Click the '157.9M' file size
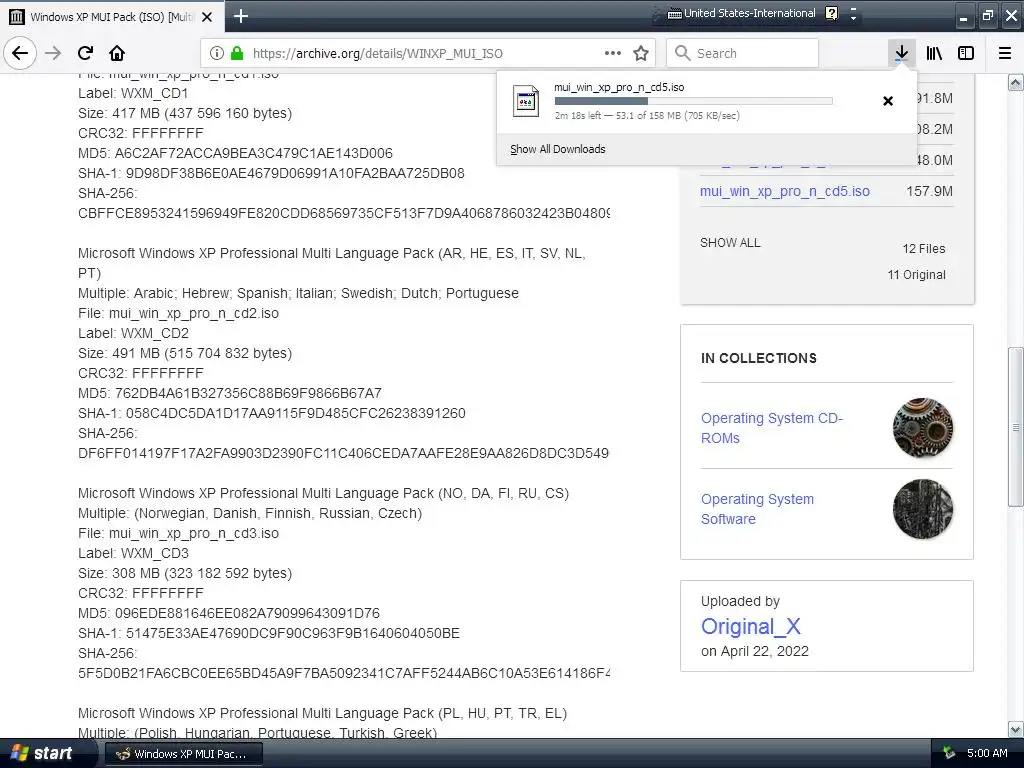 [x=929, y=191]
